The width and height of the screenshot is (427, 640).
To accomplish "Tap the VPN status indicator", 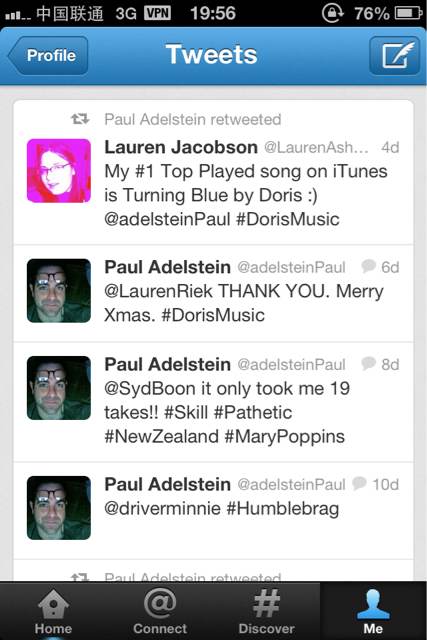I will (x=158, y=13).
